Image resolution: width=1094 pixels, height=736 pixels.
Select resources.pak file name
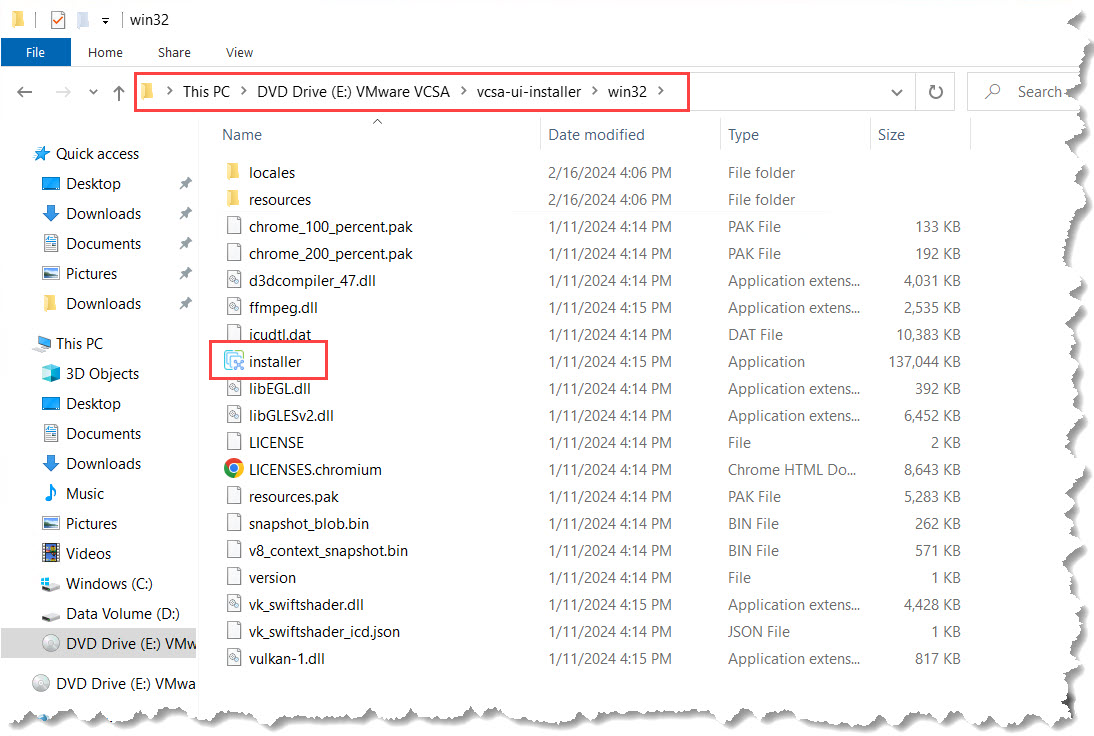click(294, 497)
